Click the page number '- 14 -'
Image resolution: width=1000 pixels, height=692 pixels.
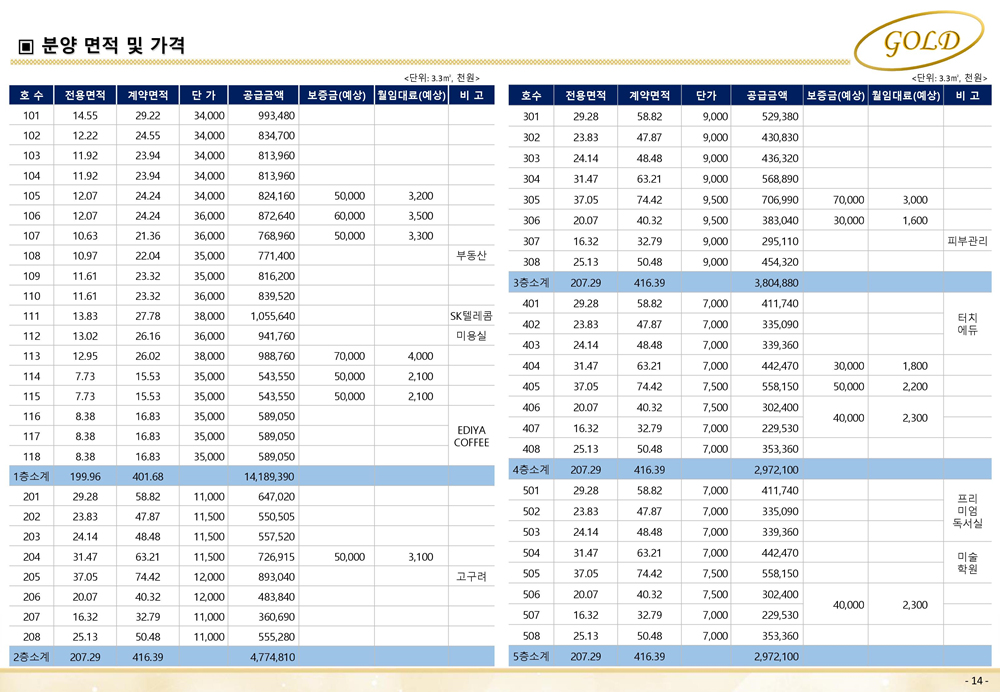point(976,681)
